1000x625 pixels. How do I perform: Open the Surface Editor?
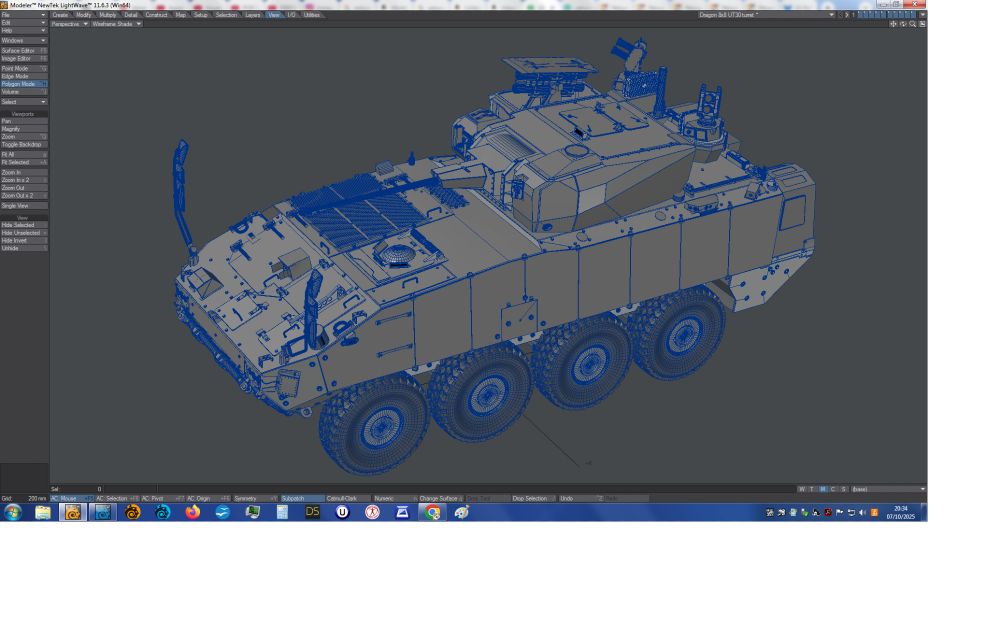point(24,50)
